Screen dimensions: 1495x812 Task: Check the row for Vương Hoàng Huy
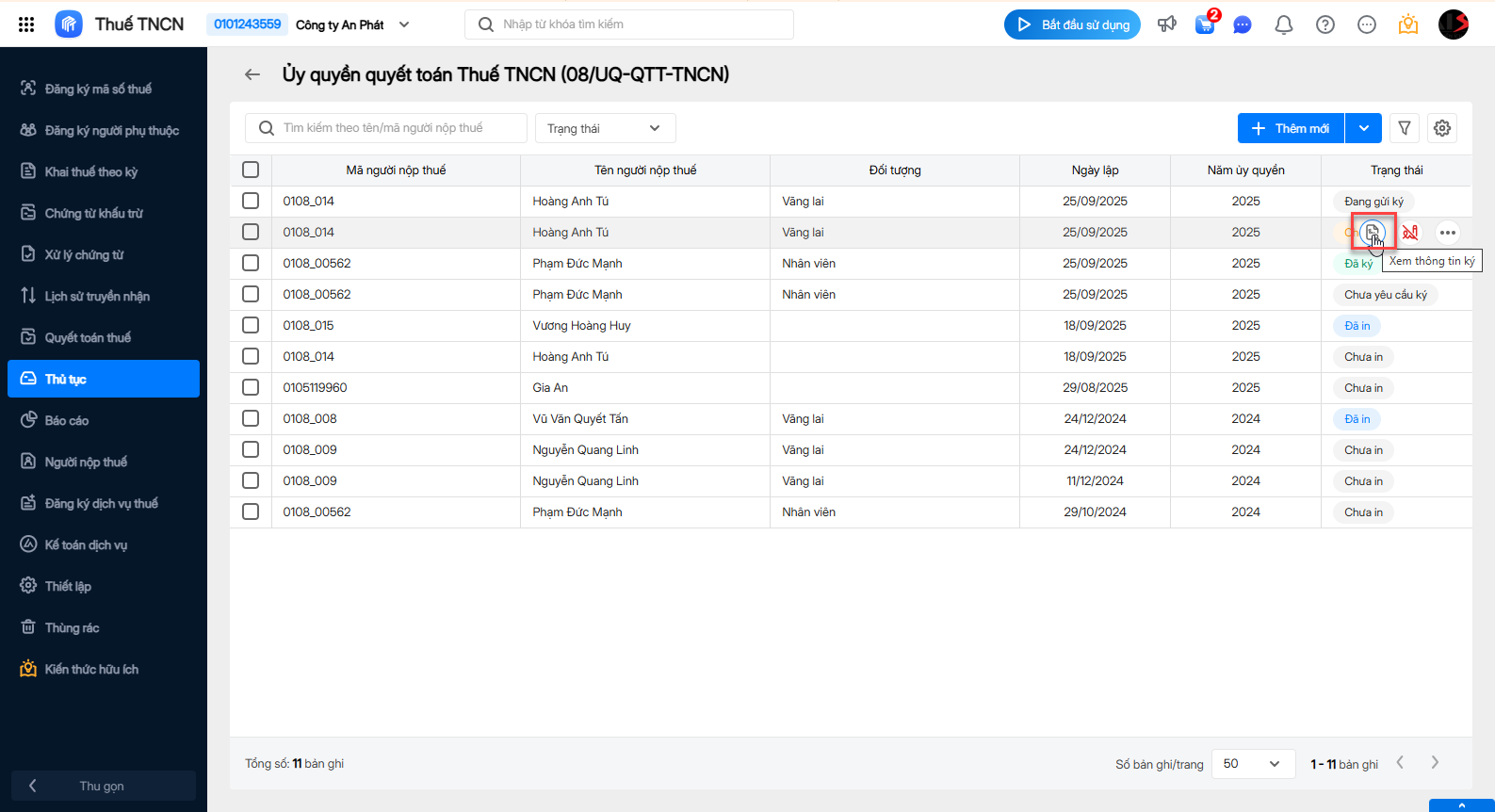251,325
